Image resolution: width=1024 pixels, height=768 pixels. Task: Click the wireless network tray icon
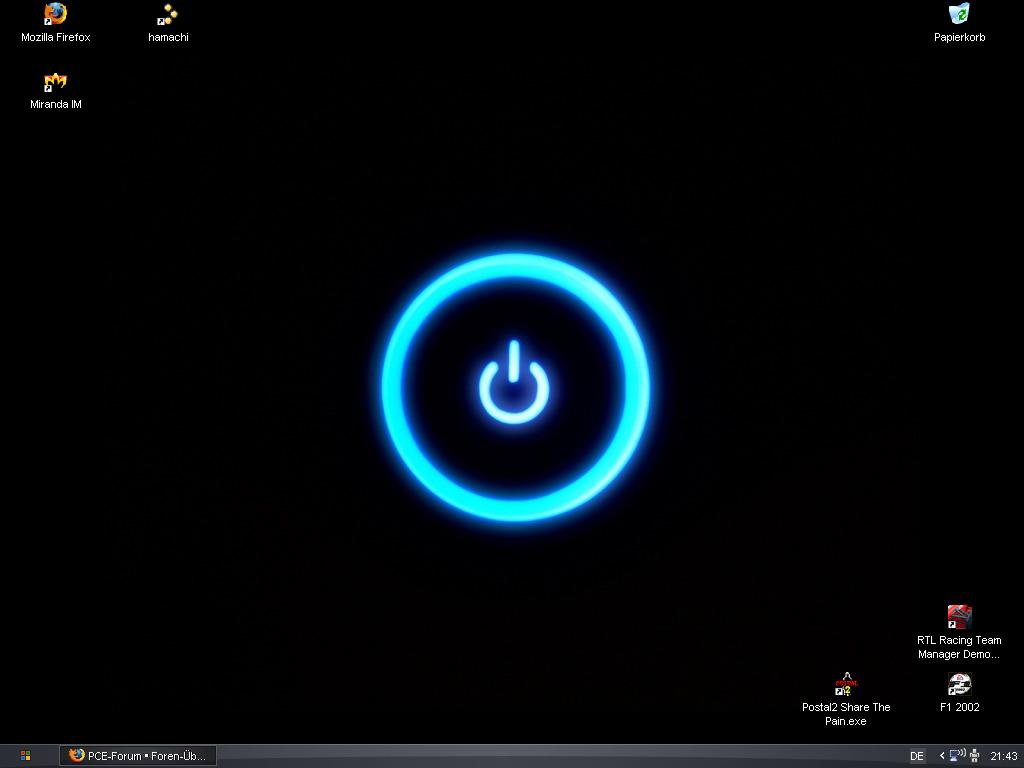pos(957,756)
